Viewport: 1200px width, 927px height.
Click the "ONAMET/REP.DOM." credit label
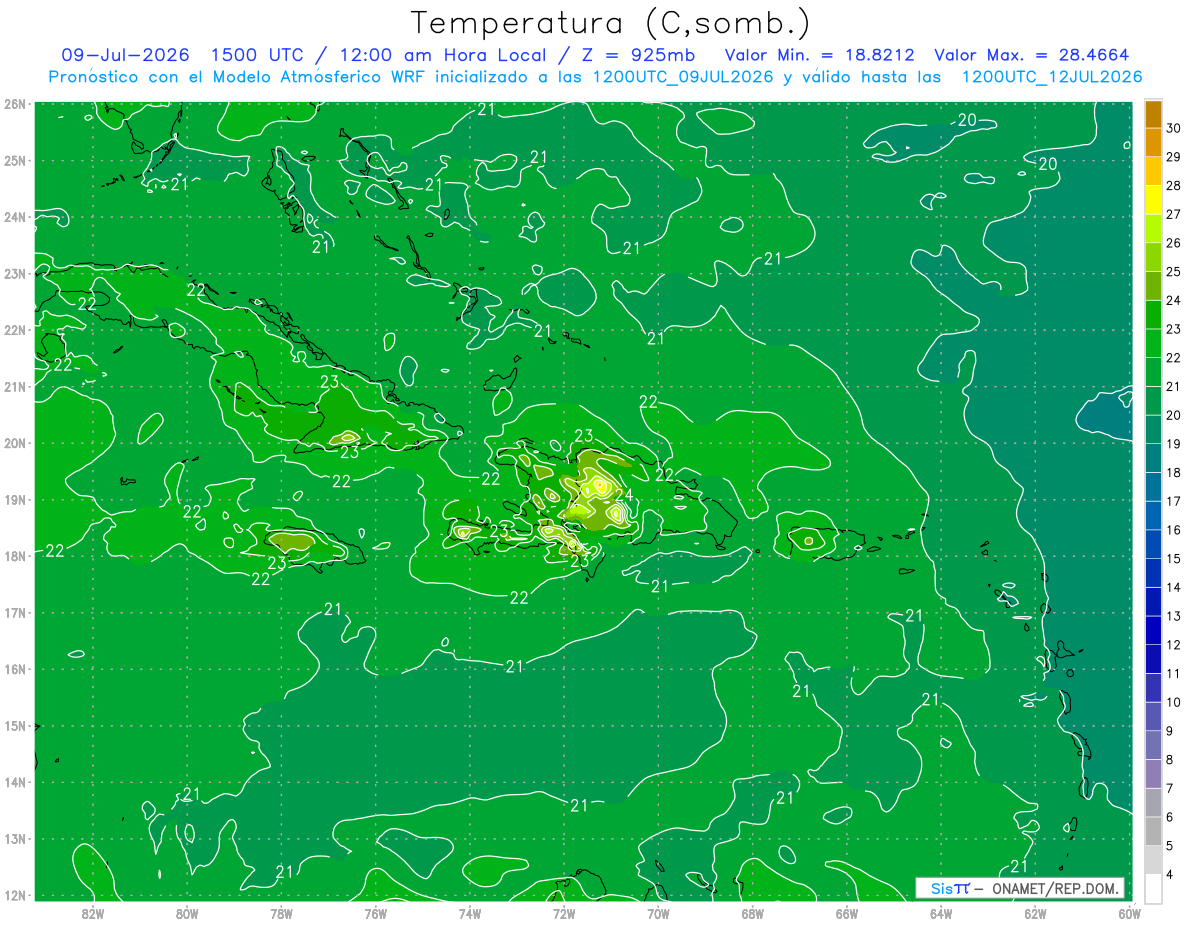[x=1055, y=889]
